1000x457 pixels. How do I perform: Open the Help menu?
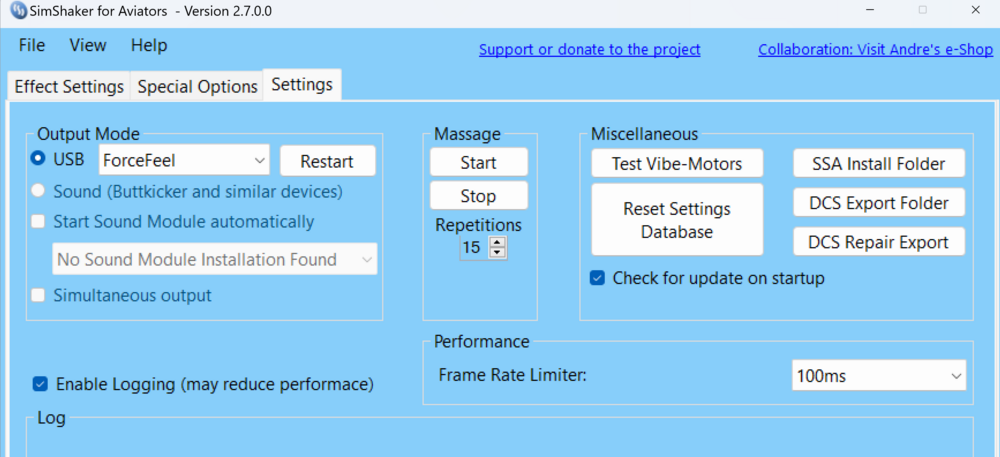click(x=149, y=46)
